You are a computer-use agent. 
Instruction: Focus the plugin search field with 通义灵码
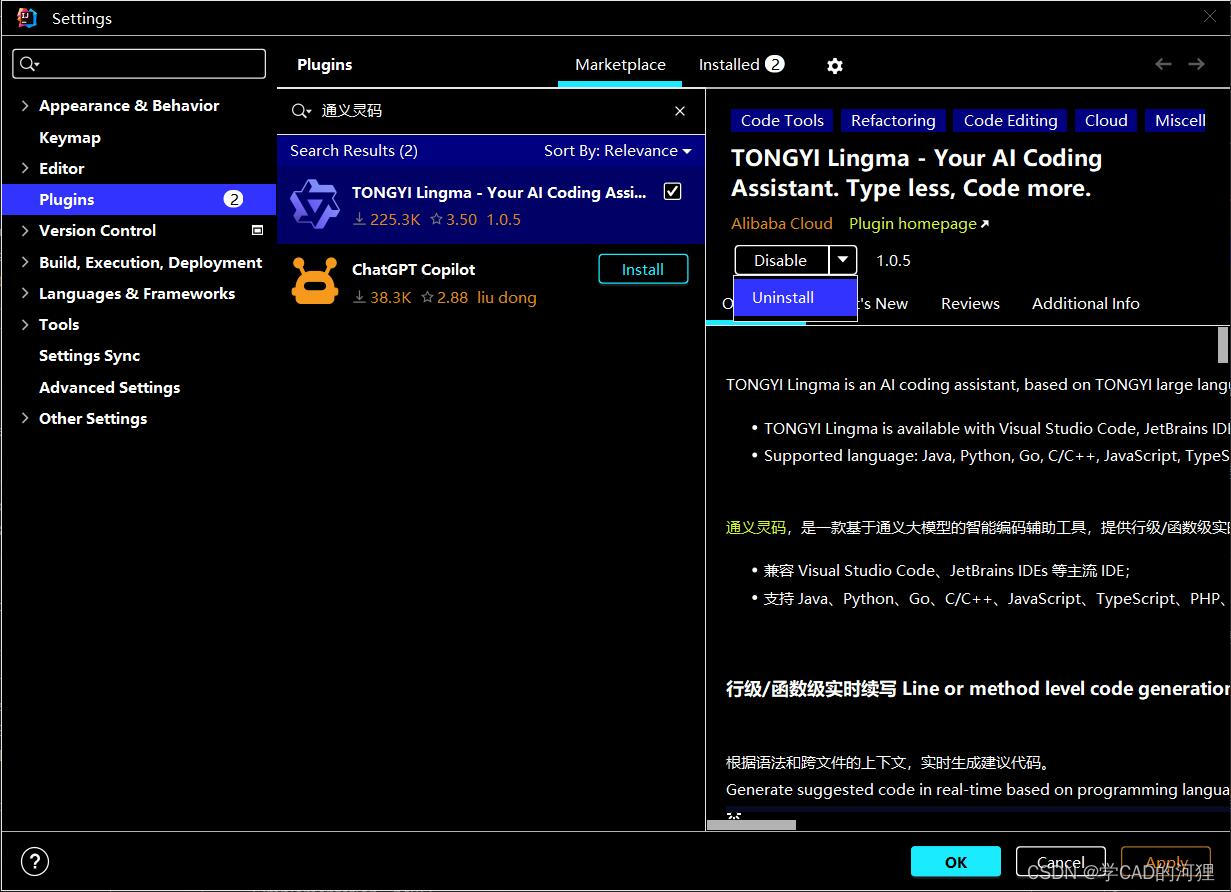pos(490,111)
